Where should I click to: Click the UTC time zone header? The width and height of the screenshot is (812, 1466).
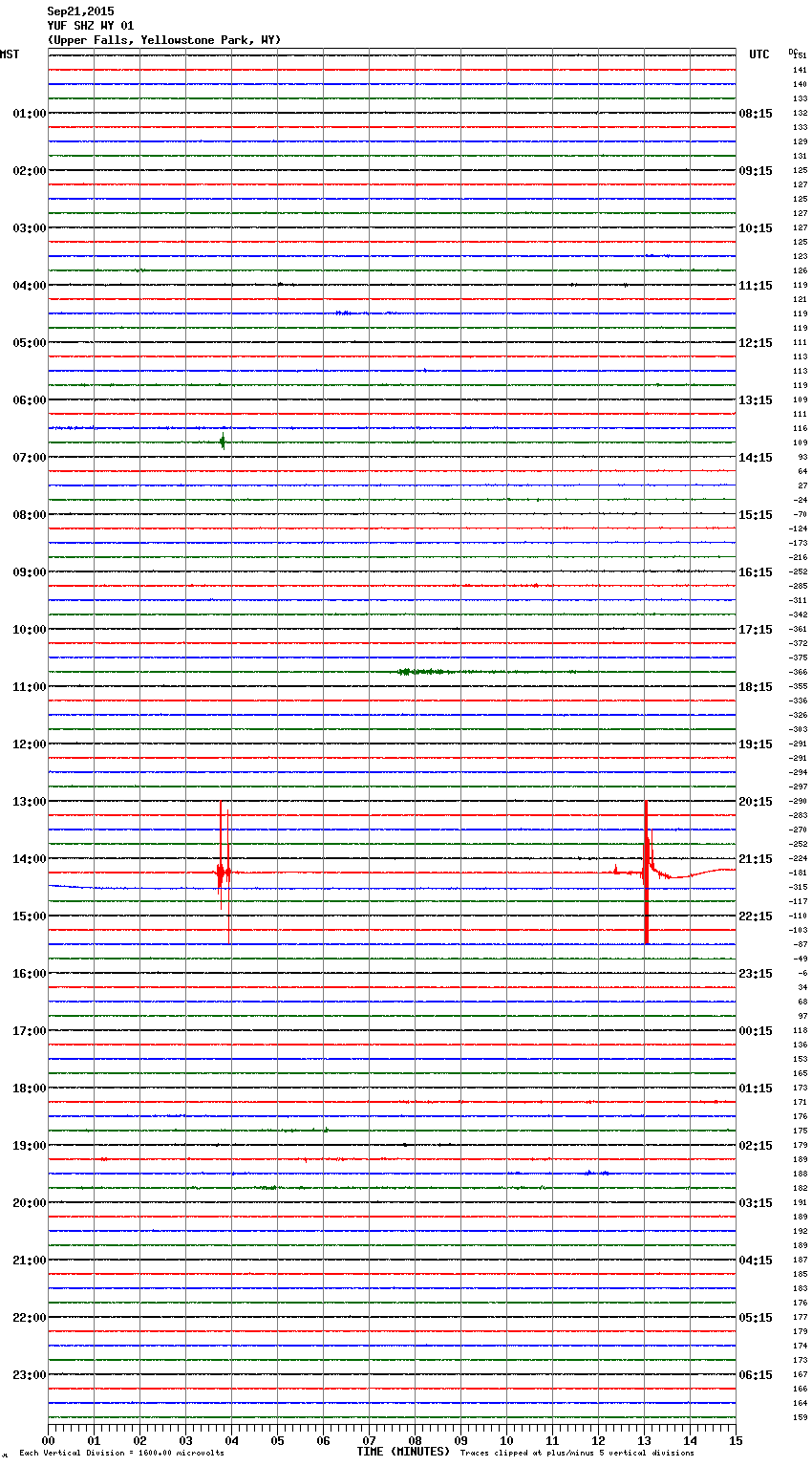point(759,54)
